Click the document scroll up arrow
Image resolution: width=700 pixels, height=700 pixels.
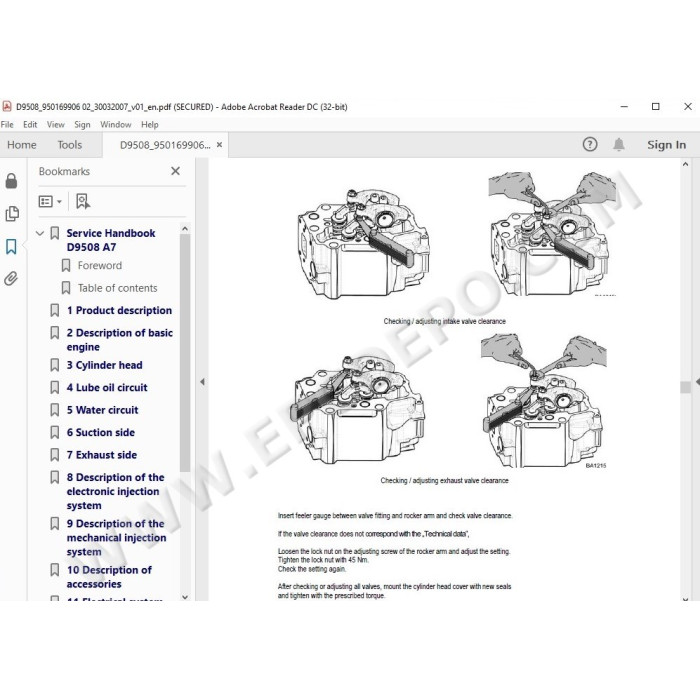tap(685, 164)
